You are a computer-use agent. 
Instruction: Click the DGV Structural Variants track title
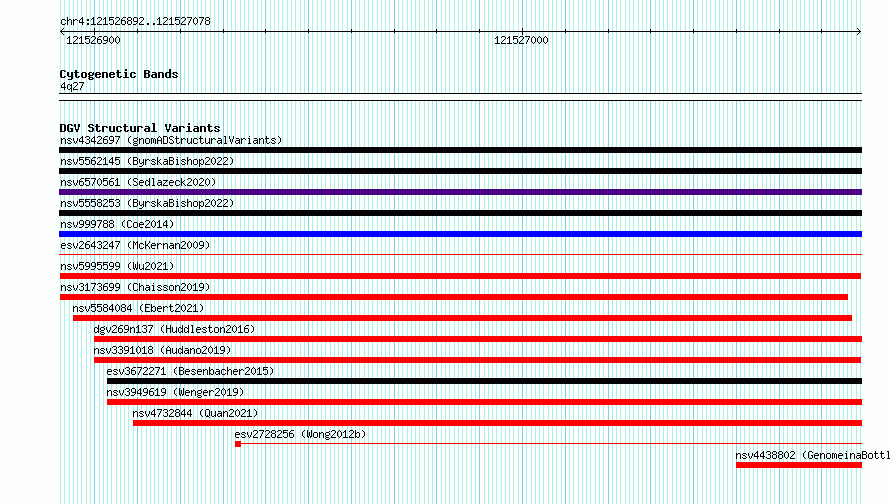140,128
